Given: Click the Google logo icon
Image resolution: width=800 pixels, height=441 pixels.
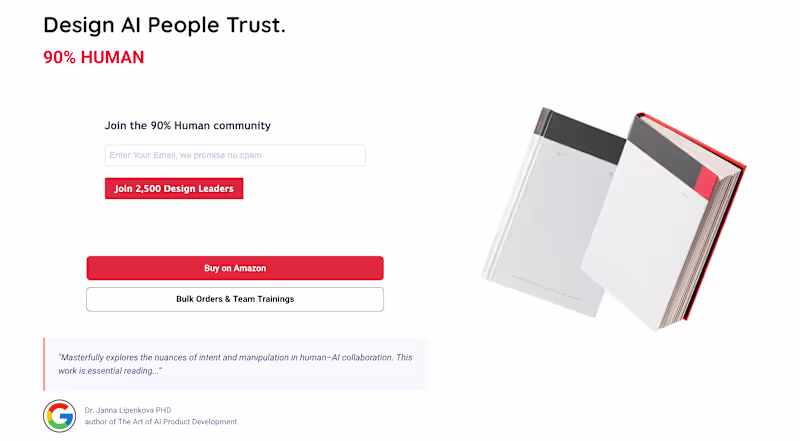Looking at the screenshot, I should click(x=60, y=415).
